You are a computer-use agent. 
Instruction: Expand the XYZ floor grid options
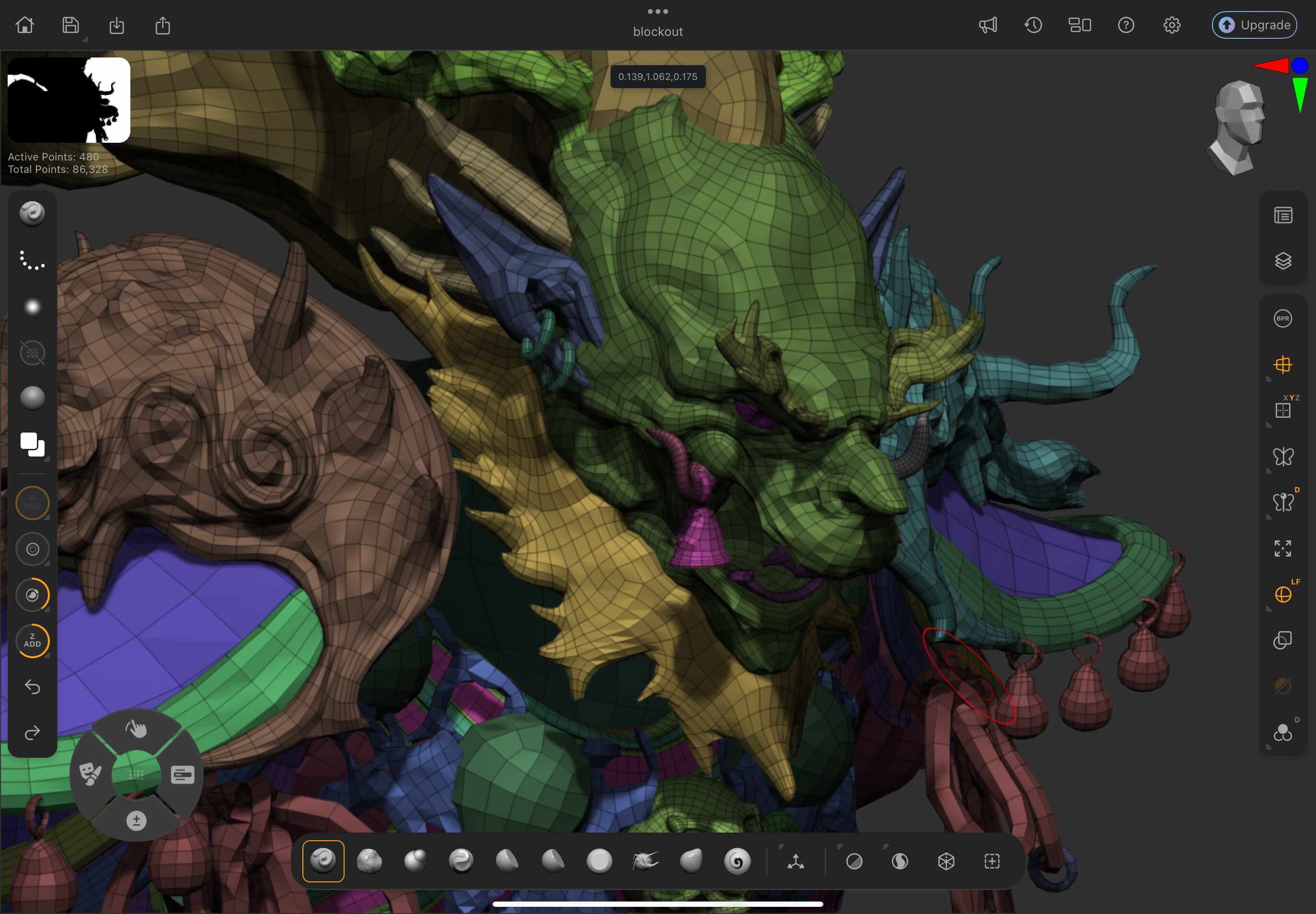click(1269, 425)
